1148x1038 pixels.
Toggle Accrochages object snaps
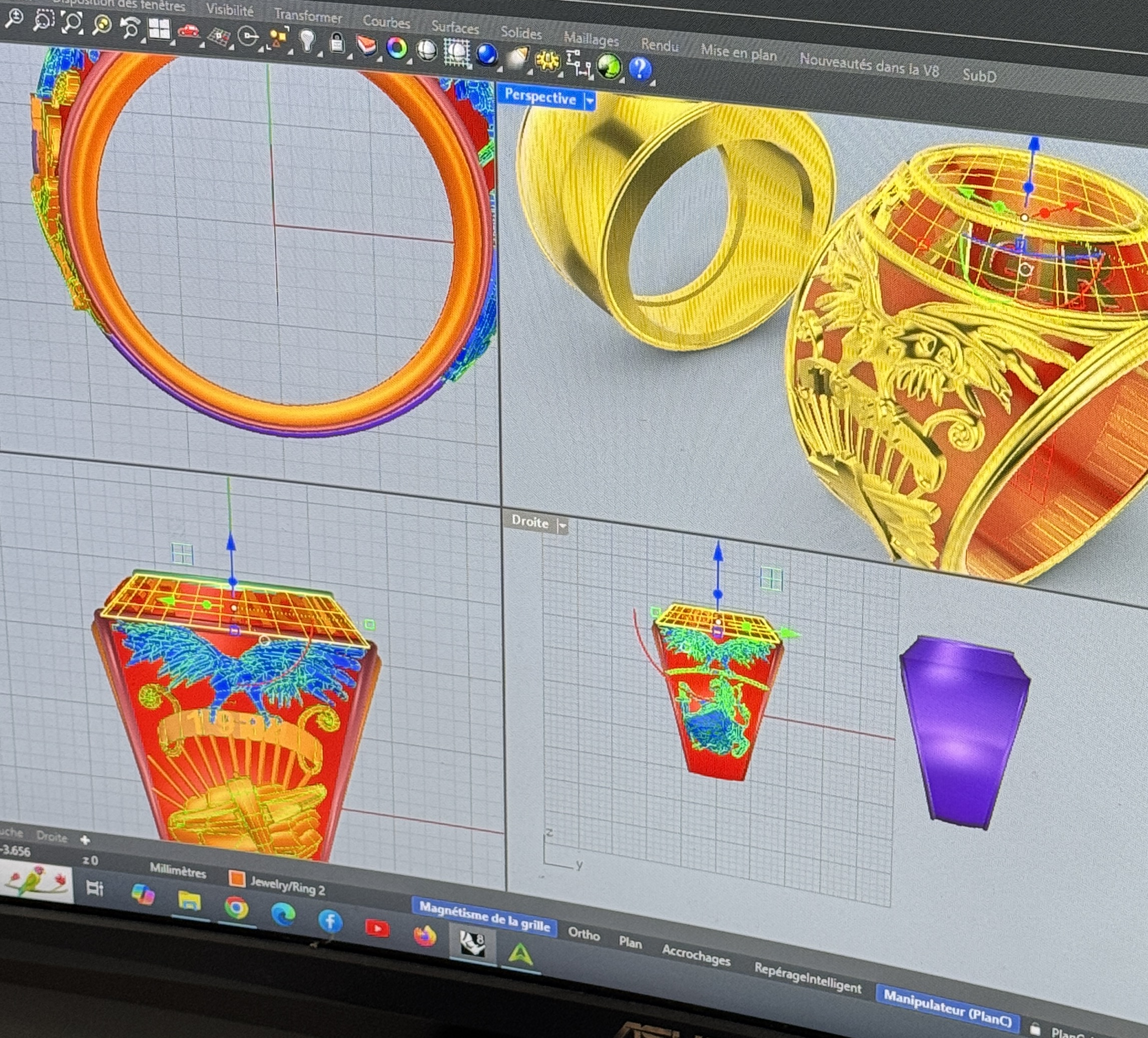[x=696, y=955]
